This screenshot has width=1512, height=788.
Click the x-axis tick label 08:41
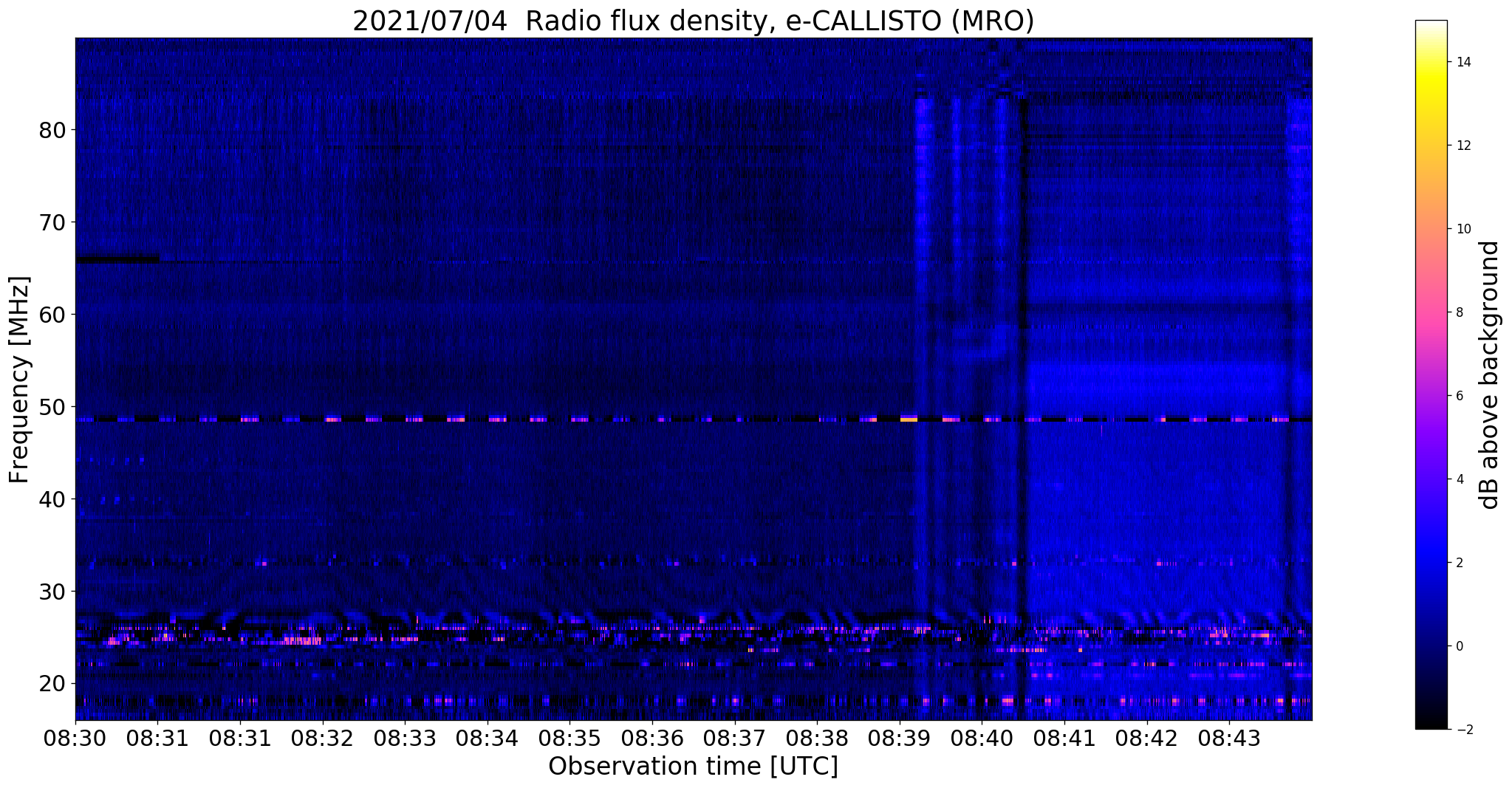1064,739
